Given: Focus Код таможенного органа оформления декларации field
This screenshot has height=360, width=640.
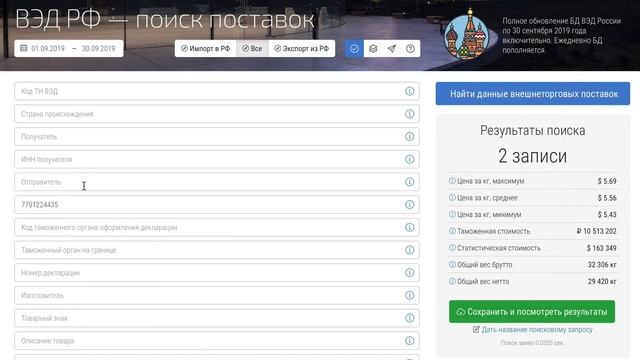Looking at the screenshot, I should pyautogui.click(x=217, y=227).
